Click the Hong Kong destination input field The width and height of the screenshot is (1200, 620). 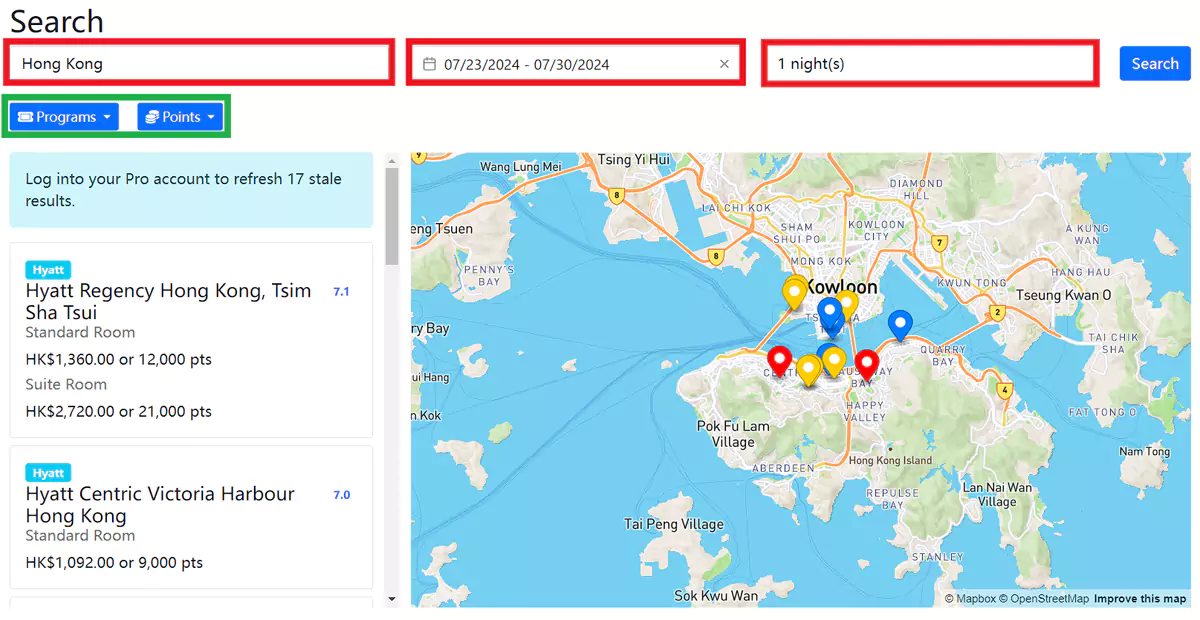pyautogui.click(x=198, y=63)
